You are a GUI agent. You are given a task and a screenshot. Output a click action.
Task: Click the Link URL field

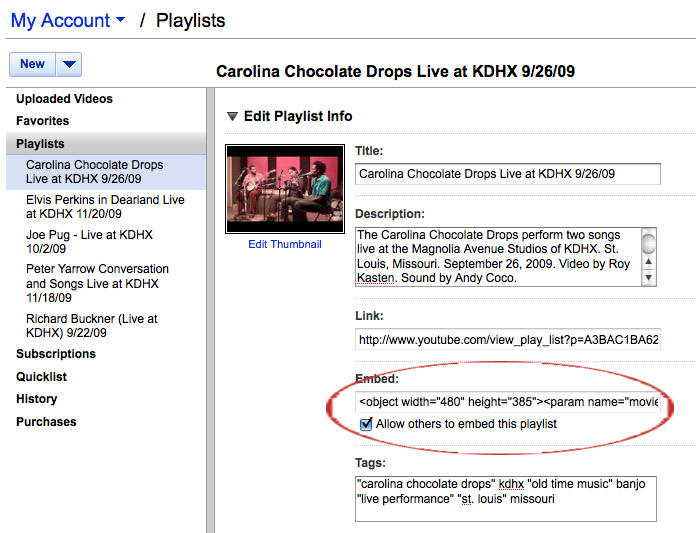(x=508, y=340)
